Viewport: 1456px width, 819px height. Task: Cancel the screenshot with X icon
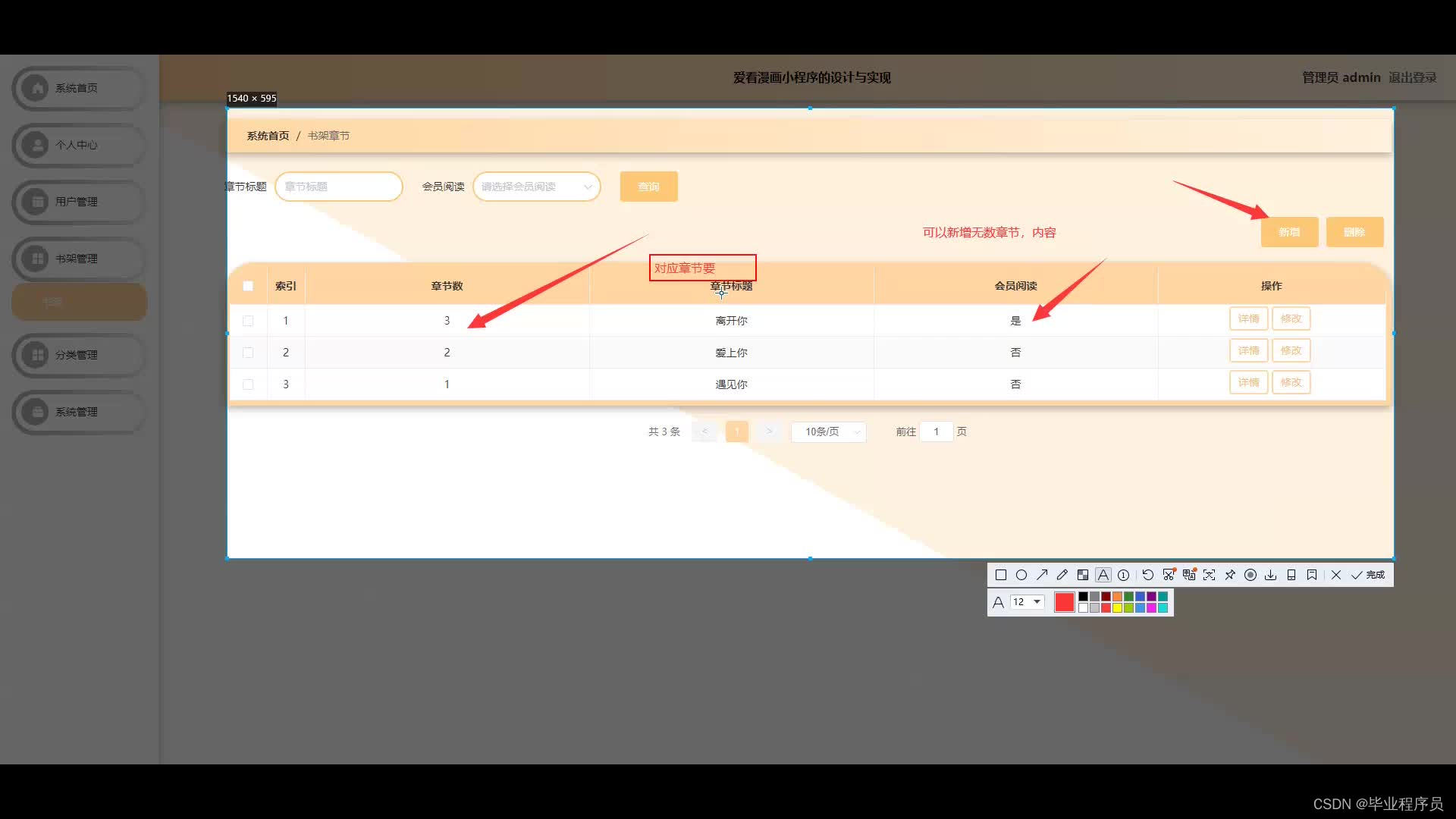[x=1336, y=575]
